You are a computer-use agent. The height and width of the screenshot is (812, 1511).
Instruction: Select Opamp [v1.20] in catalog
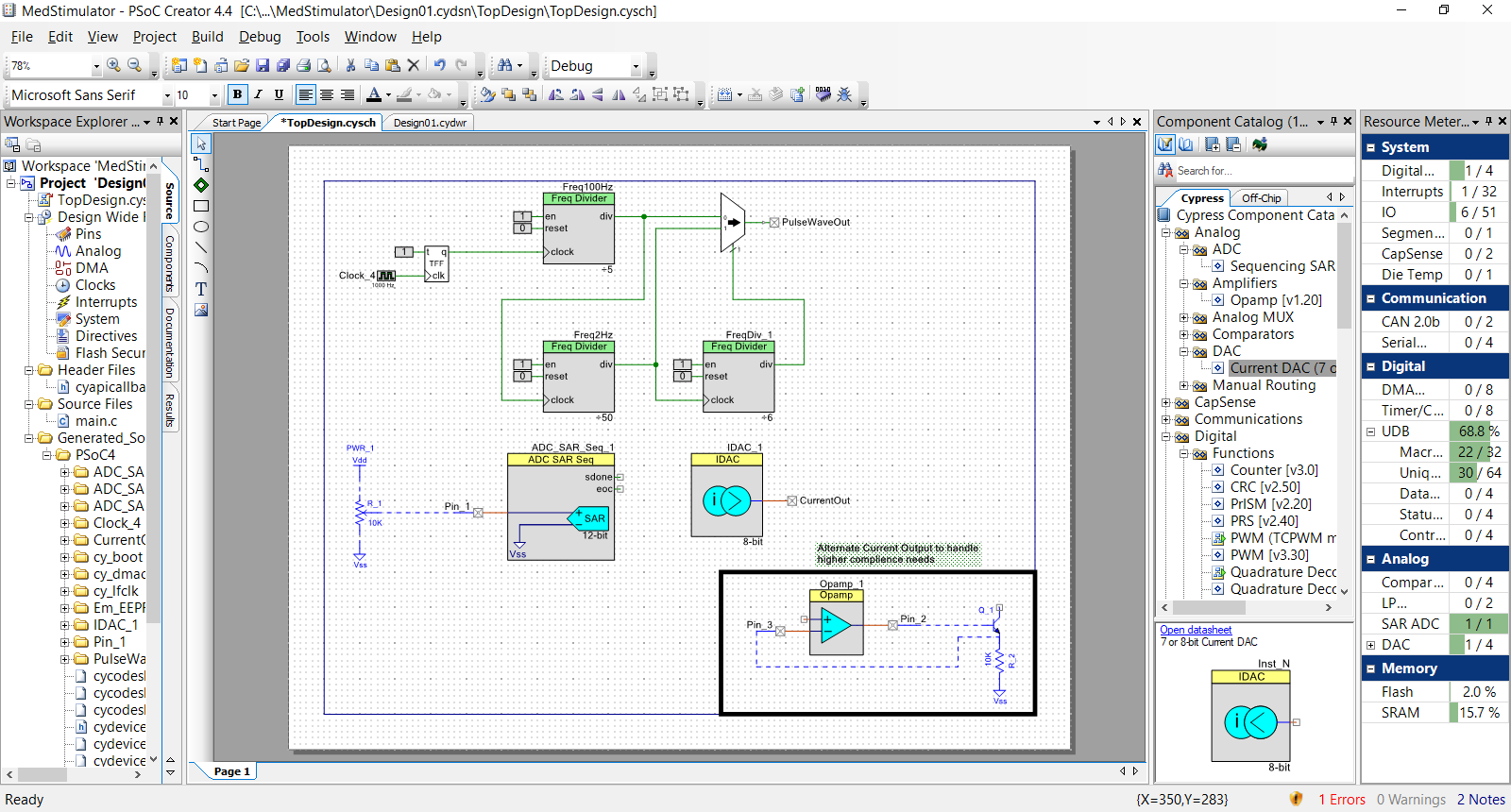[x=1276, y=300]
